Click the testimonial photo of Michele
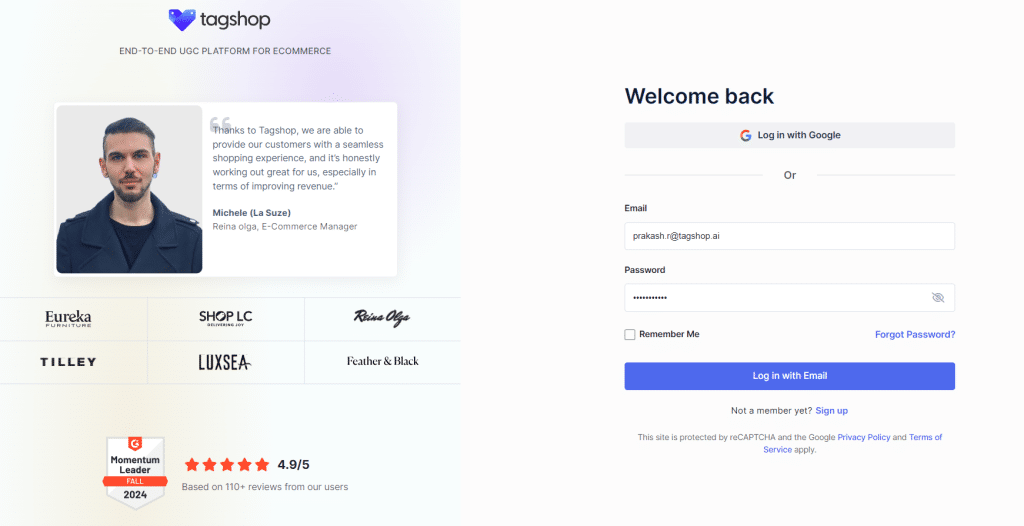 [129, 189]
